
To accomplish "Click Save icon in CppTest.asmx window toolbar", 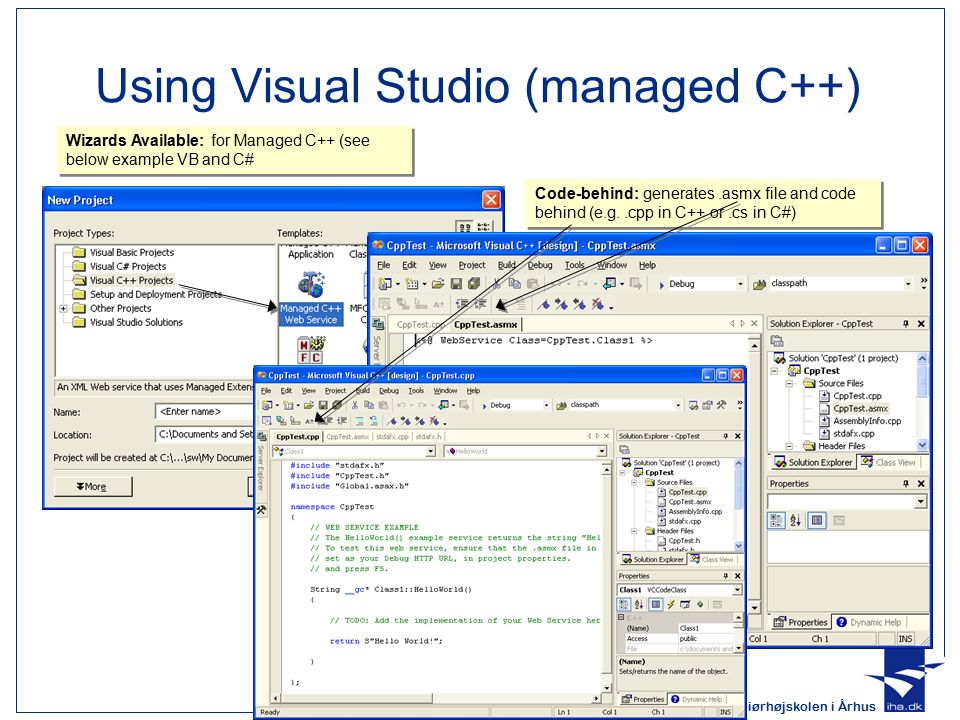I will coord(456,283).
